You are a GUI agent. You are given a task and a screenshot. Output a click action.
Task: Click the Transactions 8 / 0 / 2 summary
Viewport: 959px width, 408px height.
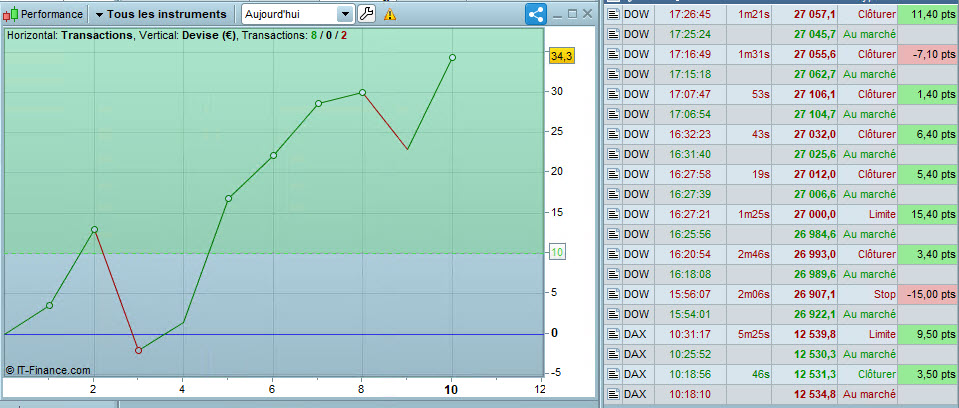pos(294,35)
